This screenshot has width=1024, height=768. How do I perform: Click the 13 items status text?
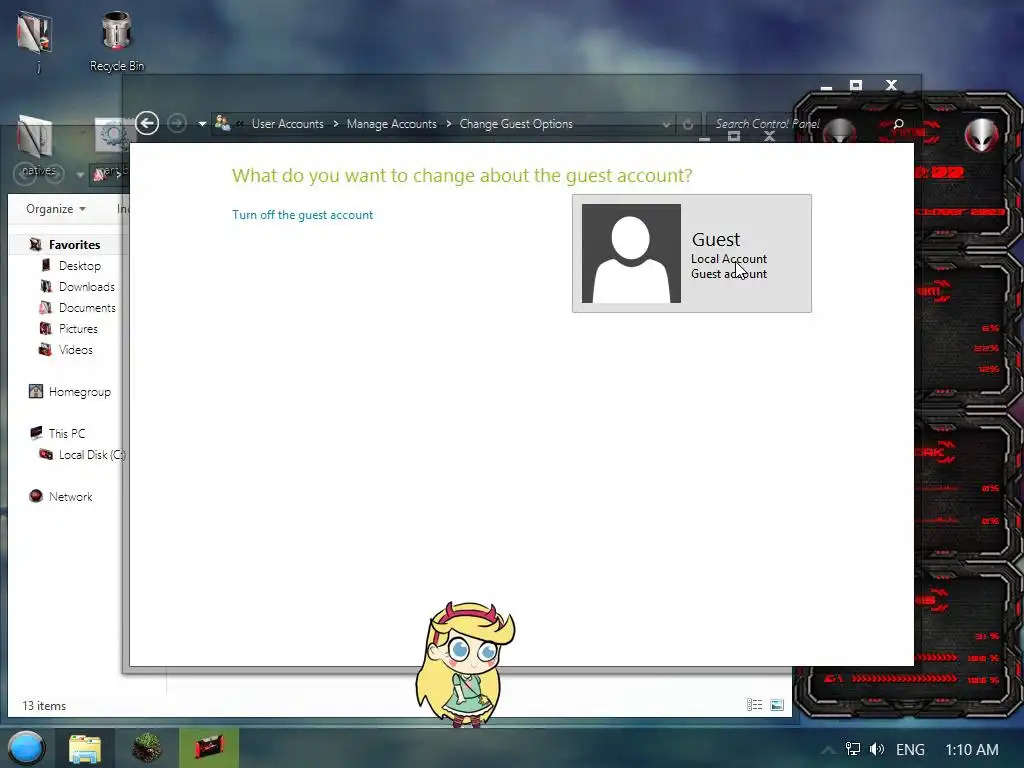(x=44, y=706)
